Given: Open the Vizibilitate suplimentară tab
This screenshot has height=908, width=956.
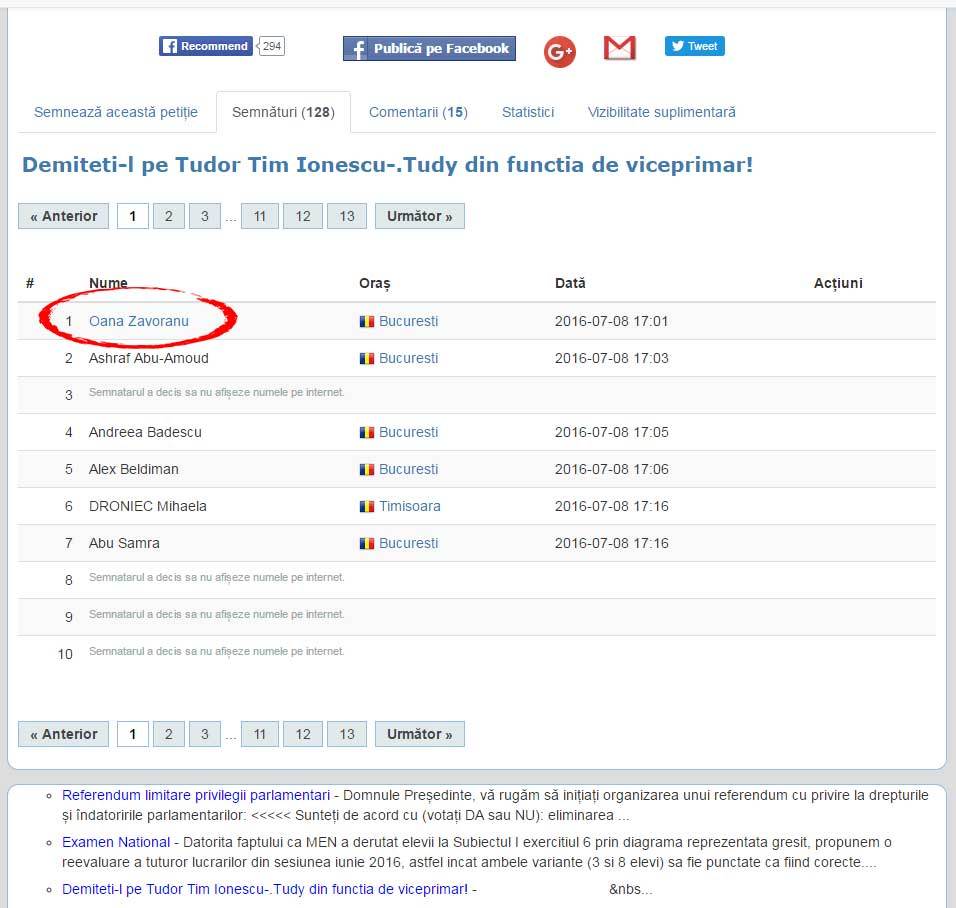Looking at the screenshot, I should (x=661, y=112).
